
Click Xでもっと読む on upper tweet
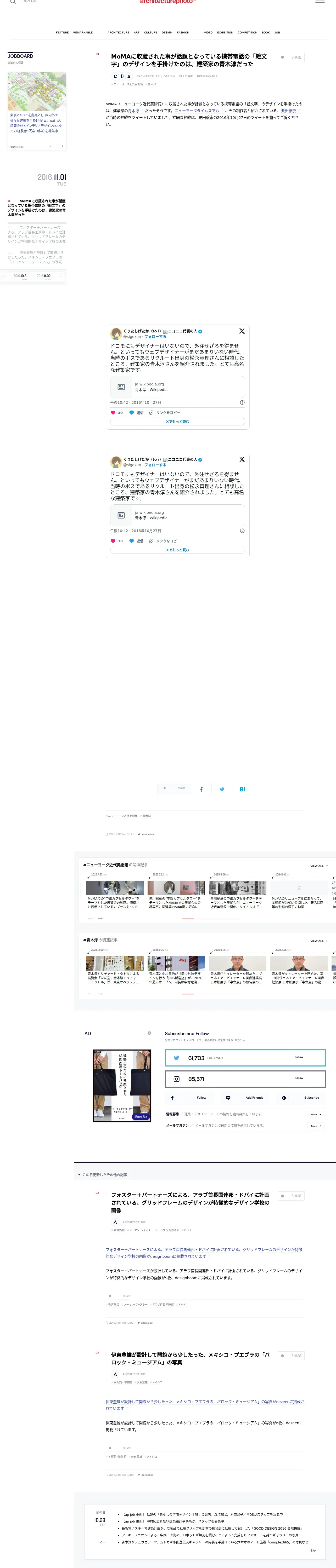coord(177,421)
